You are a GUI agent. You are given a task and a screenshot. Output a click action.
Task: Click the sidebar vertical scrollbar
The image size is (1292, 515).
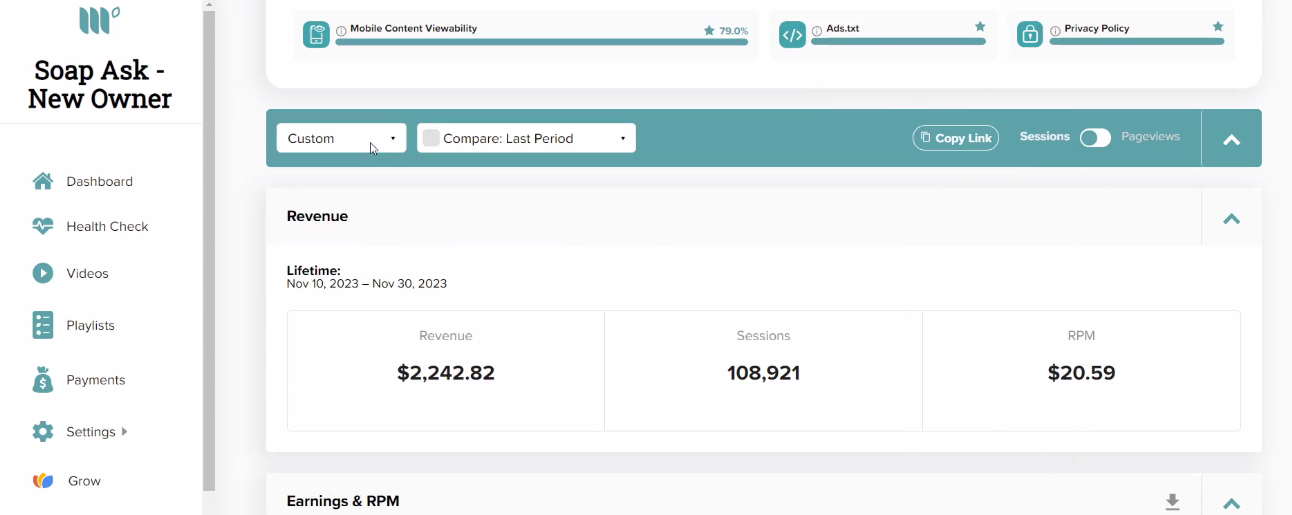209,250
